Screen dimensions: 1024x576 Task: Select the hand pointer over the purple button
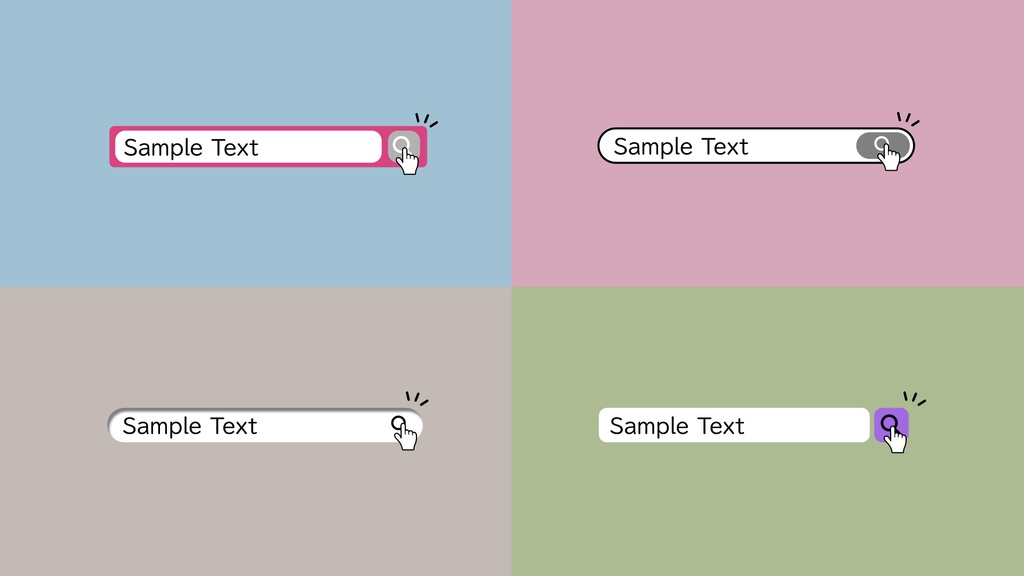pyautogui.click(x=896, y=439)
